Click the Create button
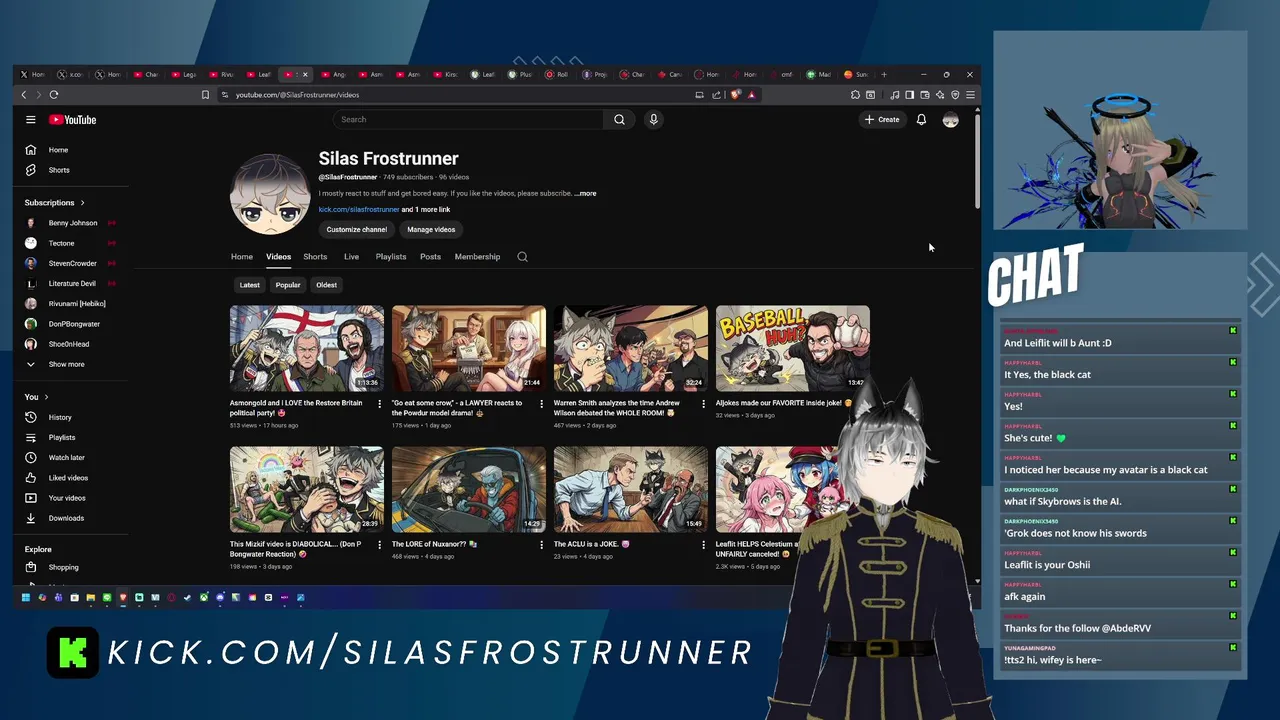The image size is (1280, 720). point(882,119)
